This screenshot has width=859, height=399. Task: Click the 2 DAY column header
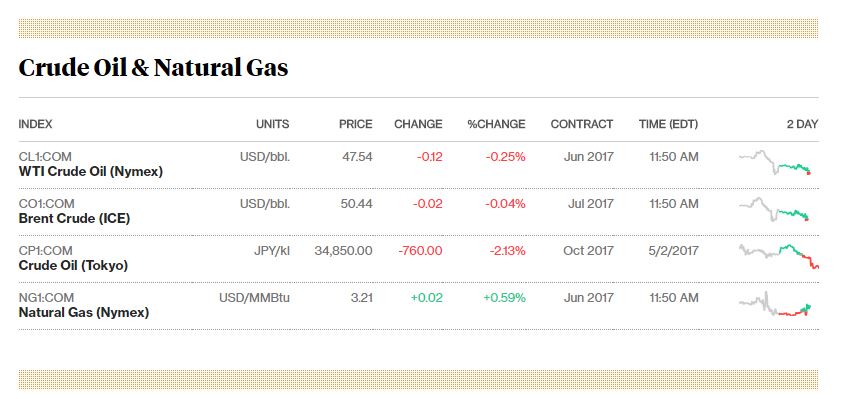(x=802, y=124)
